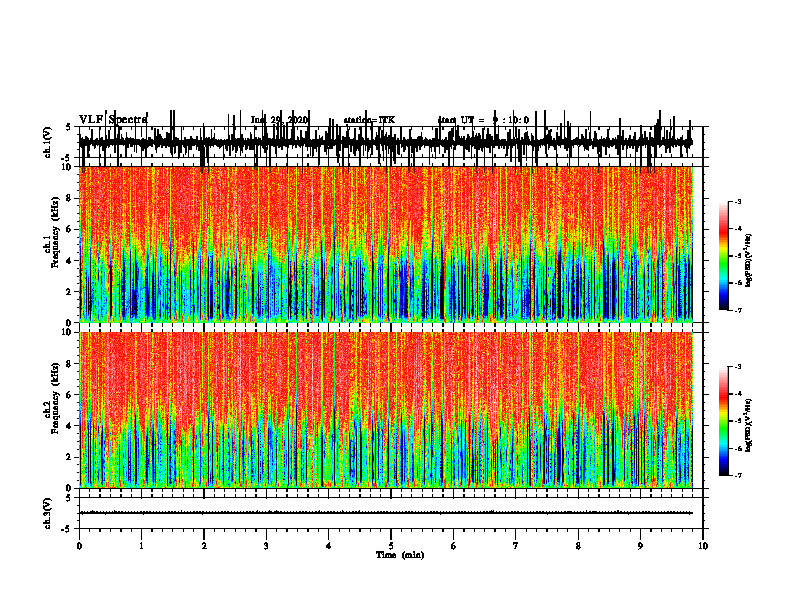Click the color scale bar beside ch.2 spectrogram
Screen dimensions: 792x612
coord(723,421)
